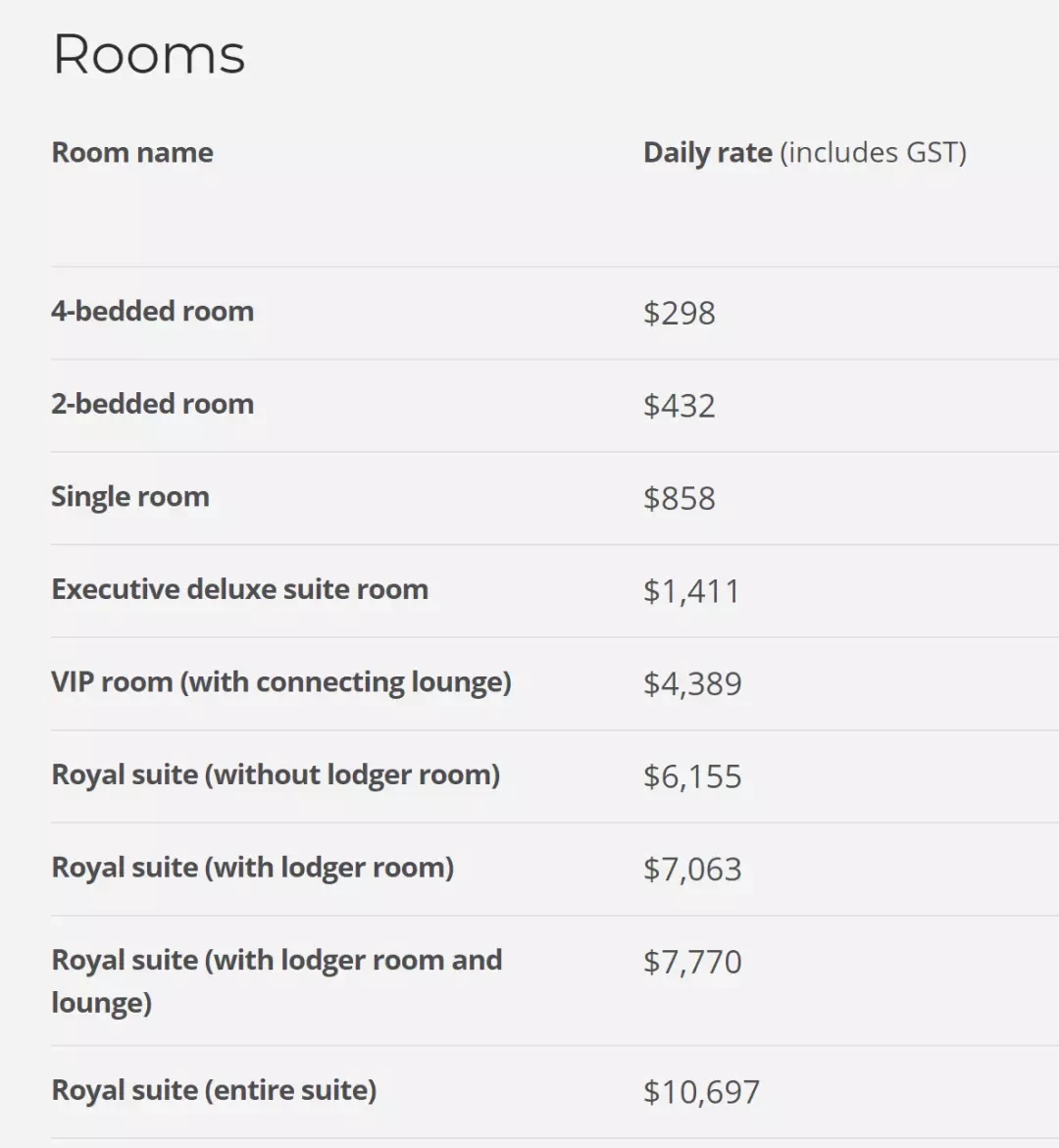Click the $10,697 rate
Image resolution: width=1059 pixels, height=1148 pixels.
[702, 1092]
